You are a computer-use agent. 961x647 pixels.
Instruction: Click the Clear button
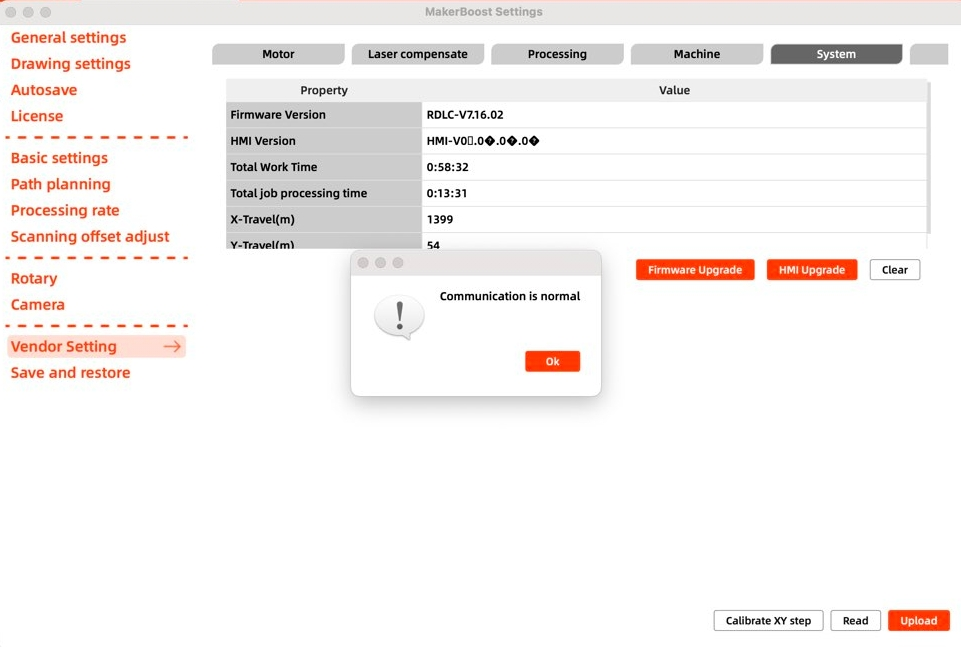point(894,270)
